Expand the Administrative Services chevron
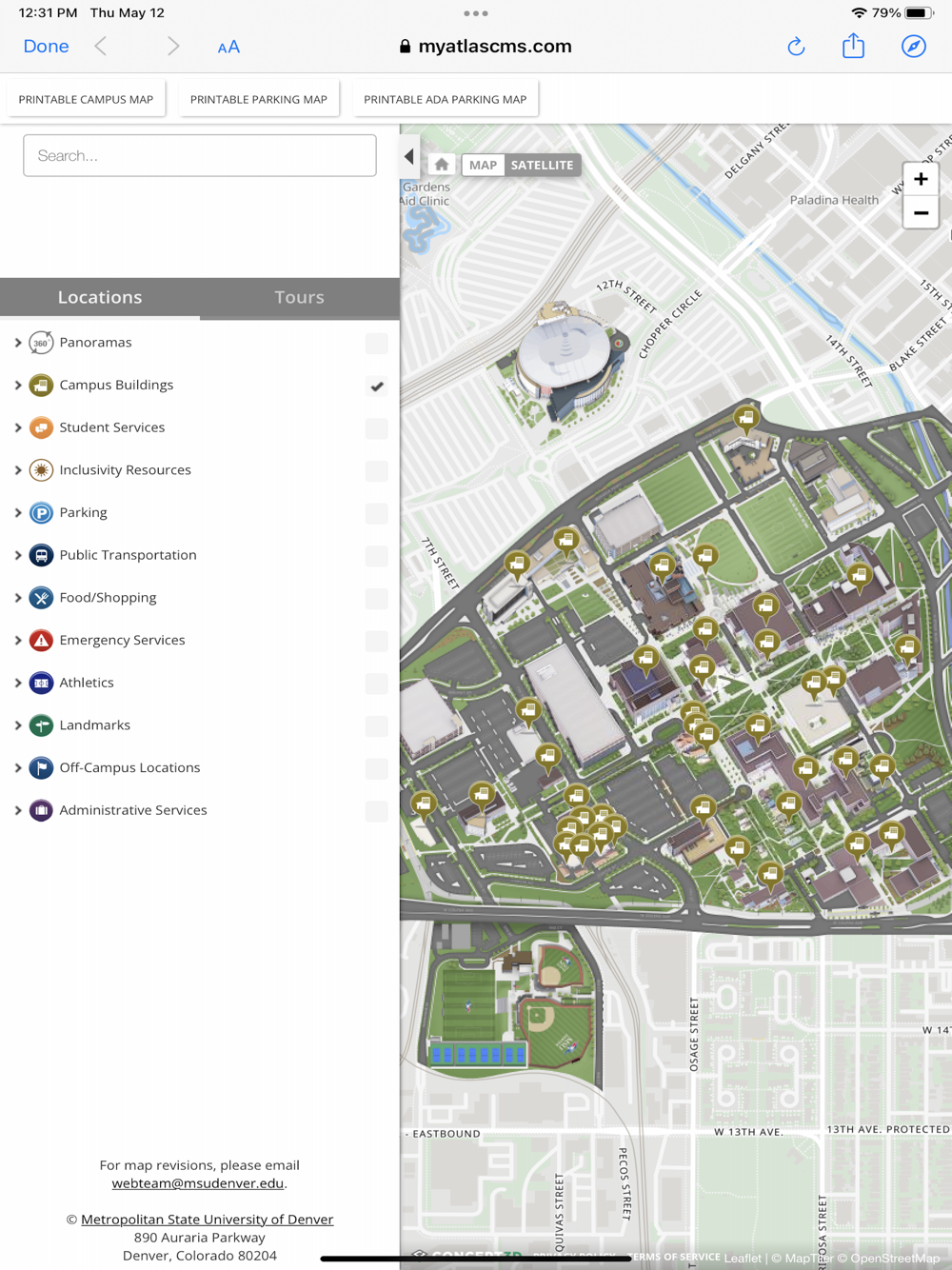 click(x=17, y=810)
